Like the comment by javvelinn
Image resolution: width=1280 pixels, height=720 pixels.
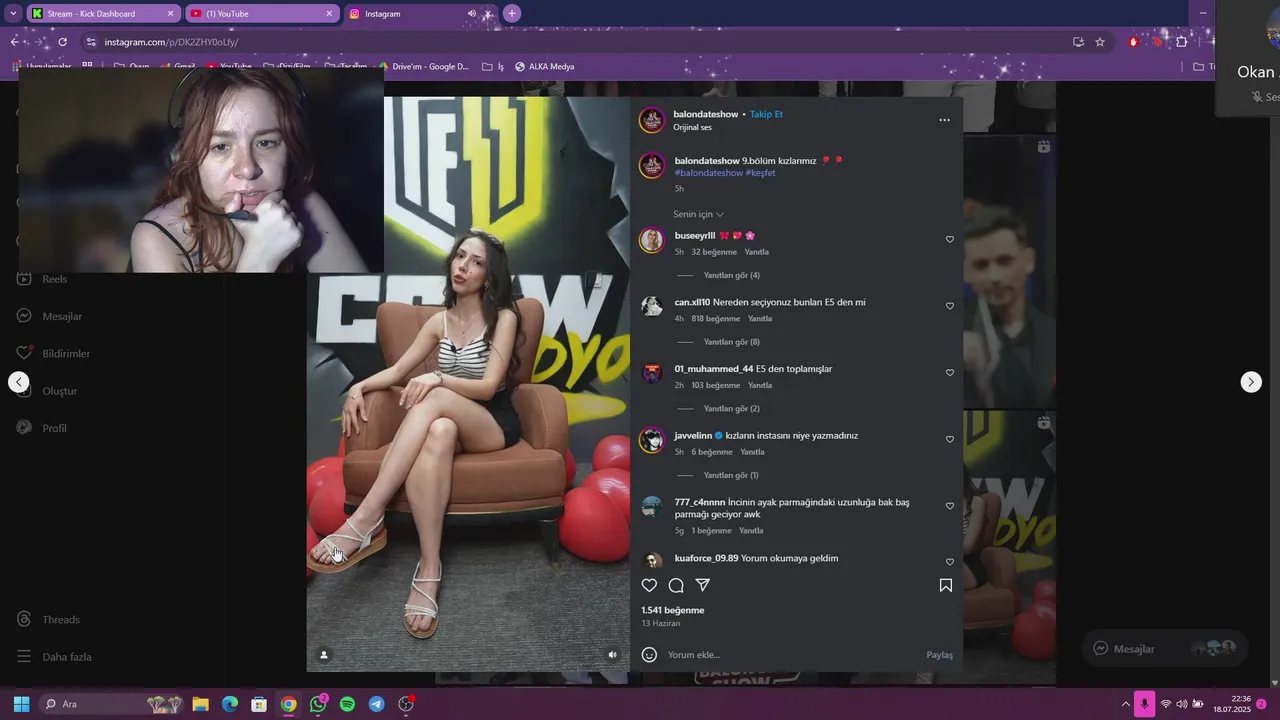(950, 440)
